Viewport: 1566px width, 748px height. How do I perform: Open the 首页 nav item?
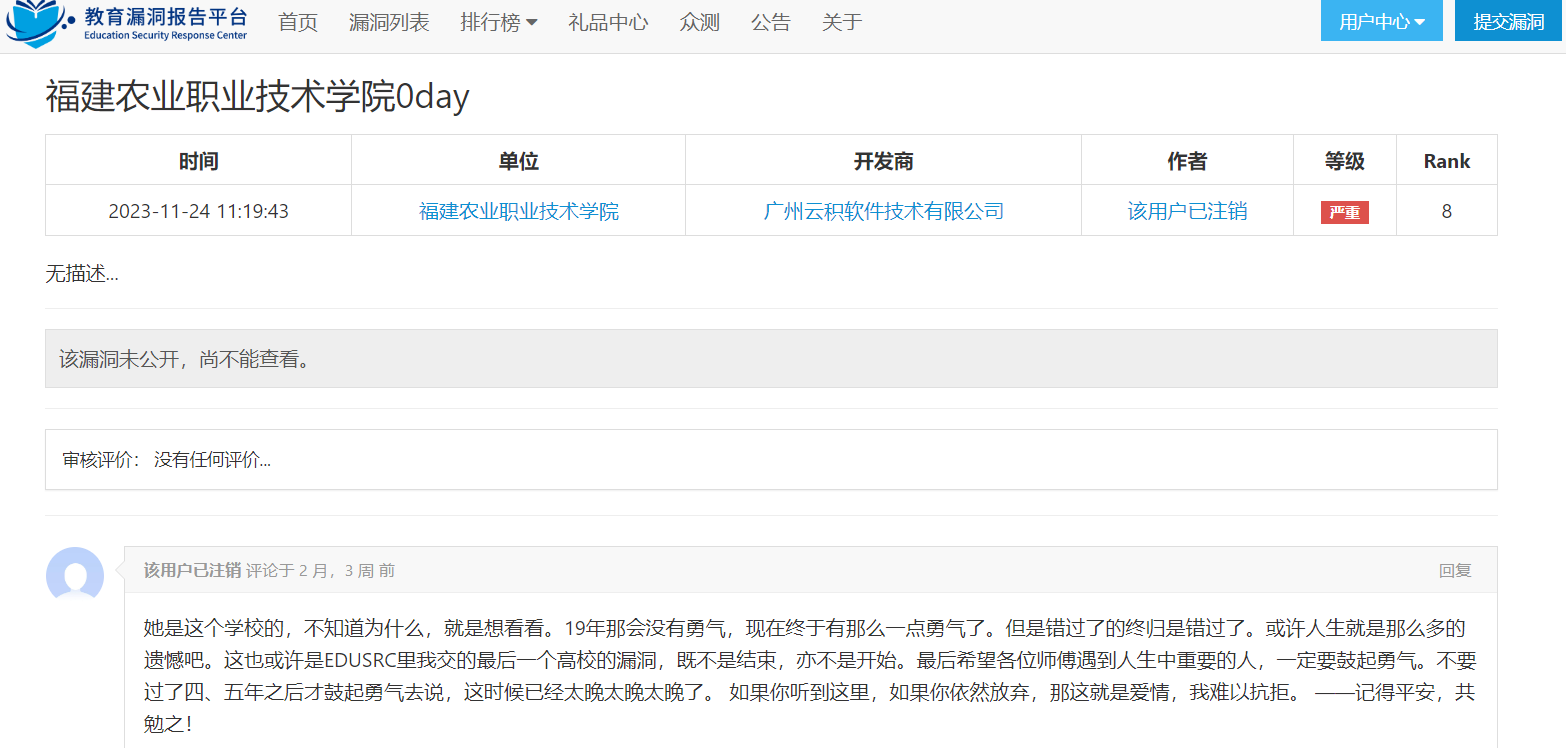coord(298,22)
